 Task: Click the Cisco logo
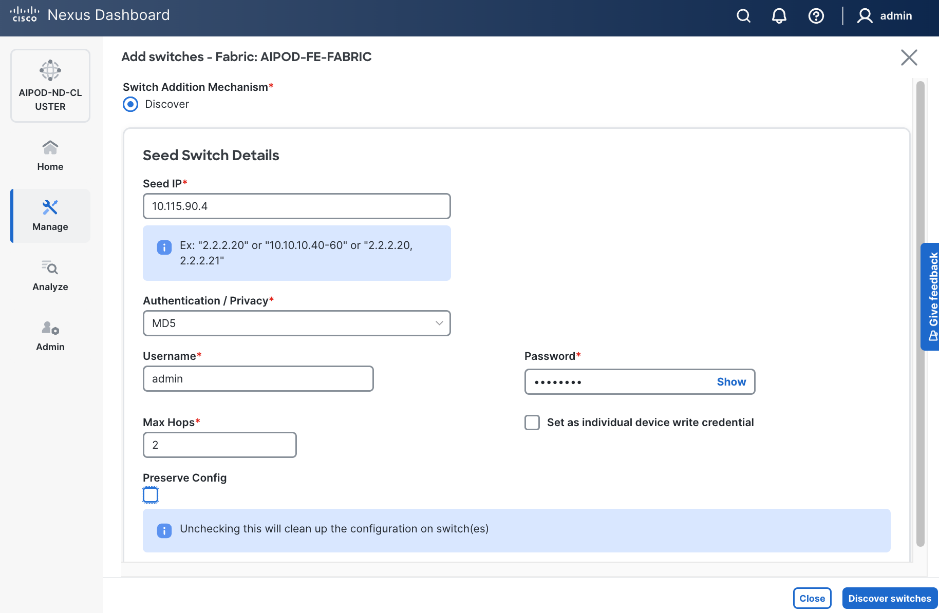pos(25,14)
